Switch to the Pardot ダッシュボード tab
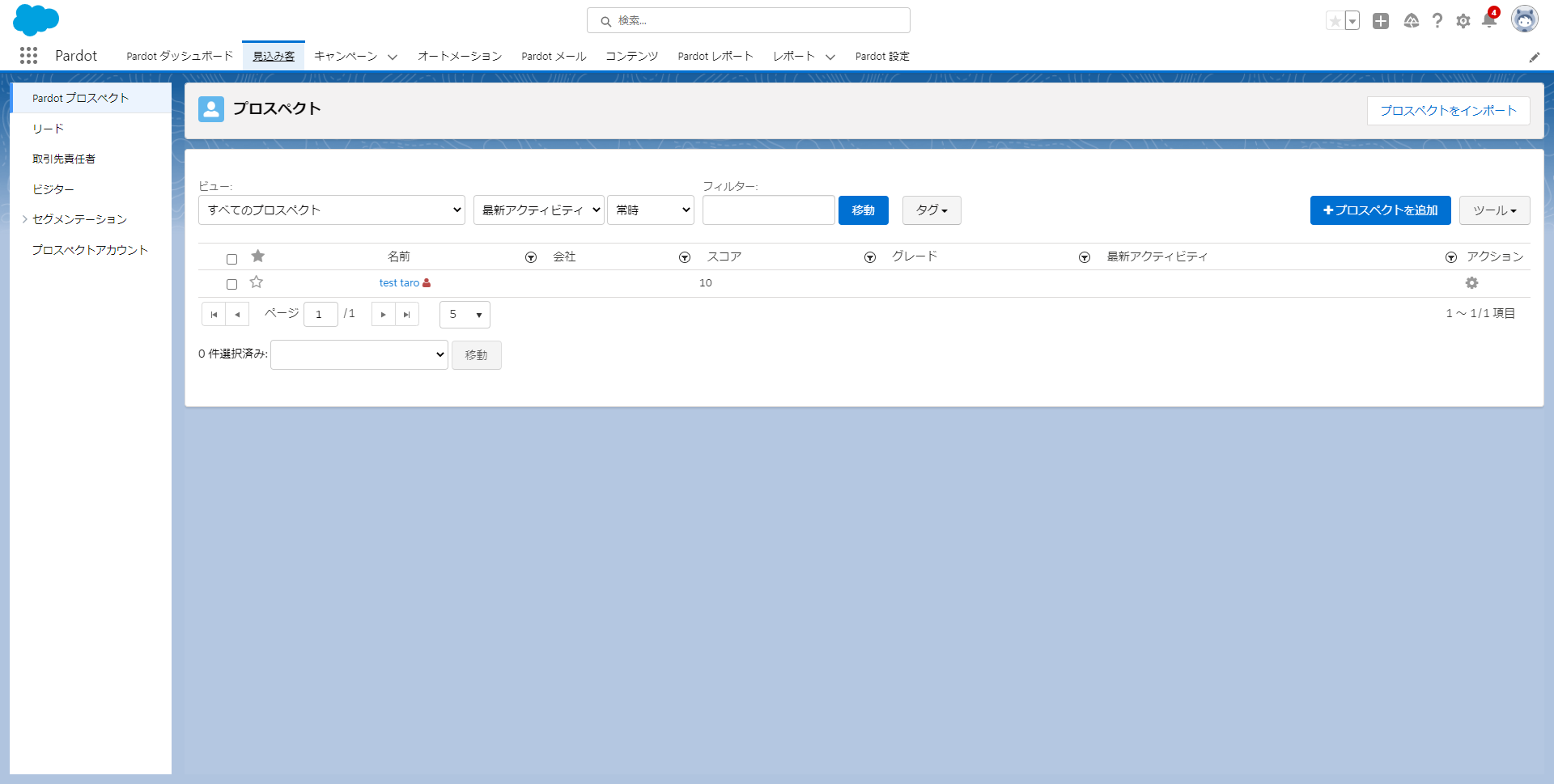1554x784 pixels. (180, 56)
